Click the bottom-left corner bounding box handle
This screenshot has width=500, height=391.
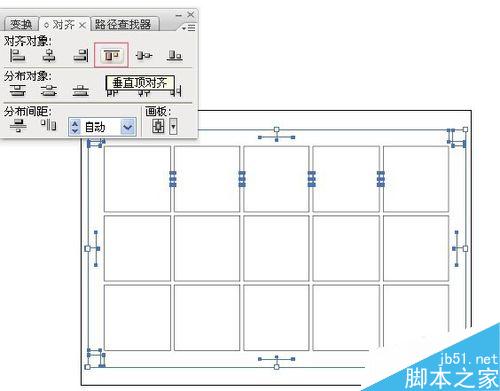click(x=88, y=367)
